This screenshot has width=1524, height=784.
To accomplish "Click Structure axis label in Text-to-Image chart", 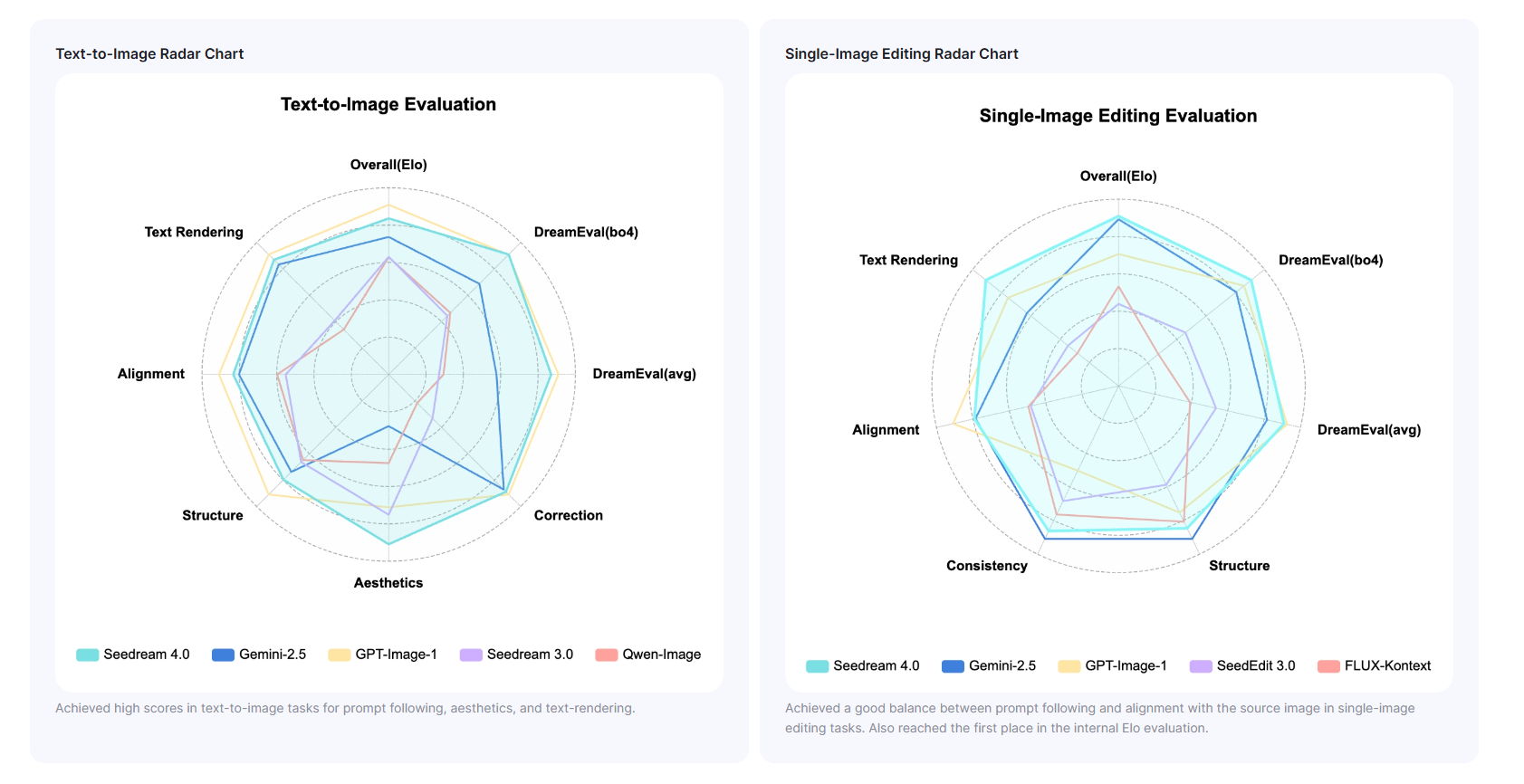I will coord(213,516).
